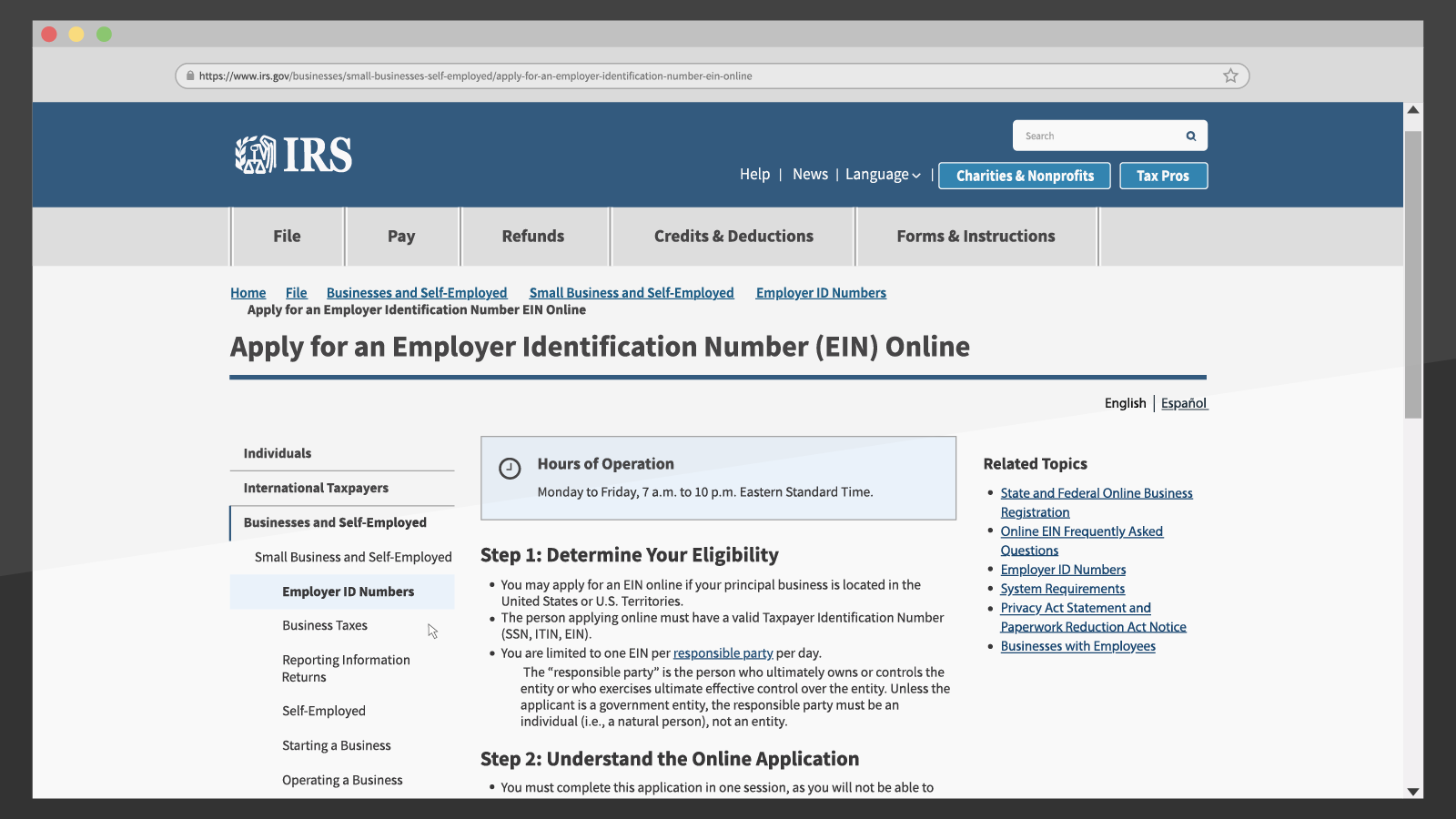Image resolution: width=1456 pixels, height=819 pixels.
Task: Click the page title Apply for an EIN Online
Action: [600, 347]
